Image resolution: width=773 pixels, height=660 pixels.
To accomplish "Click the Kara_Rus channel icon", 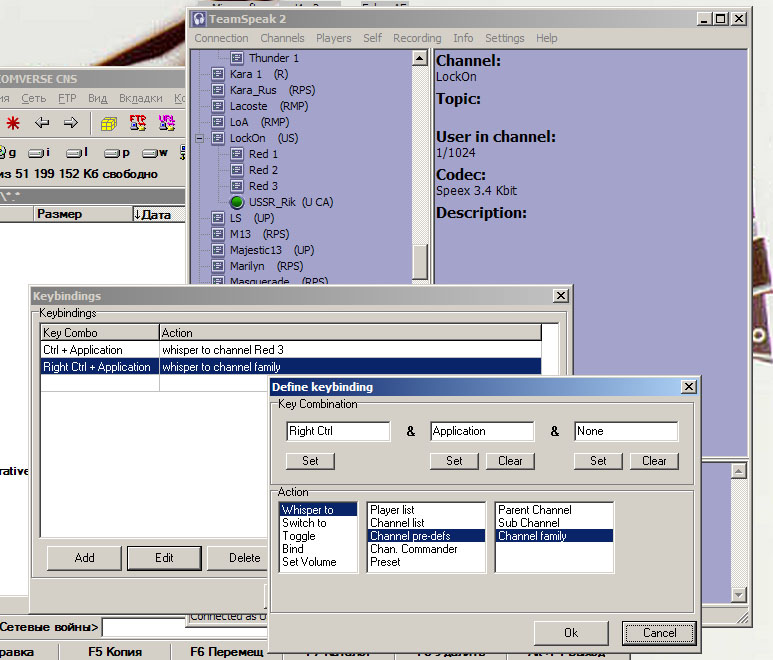I will [218, 90].
